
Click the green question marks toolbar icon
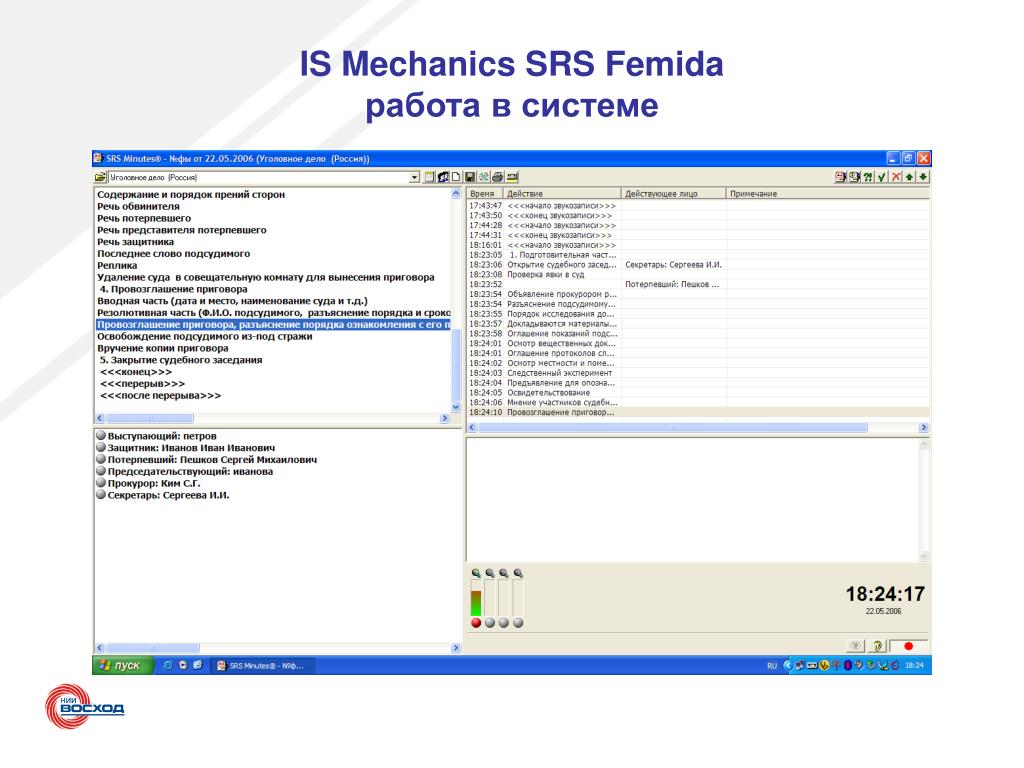pos(868,177)
